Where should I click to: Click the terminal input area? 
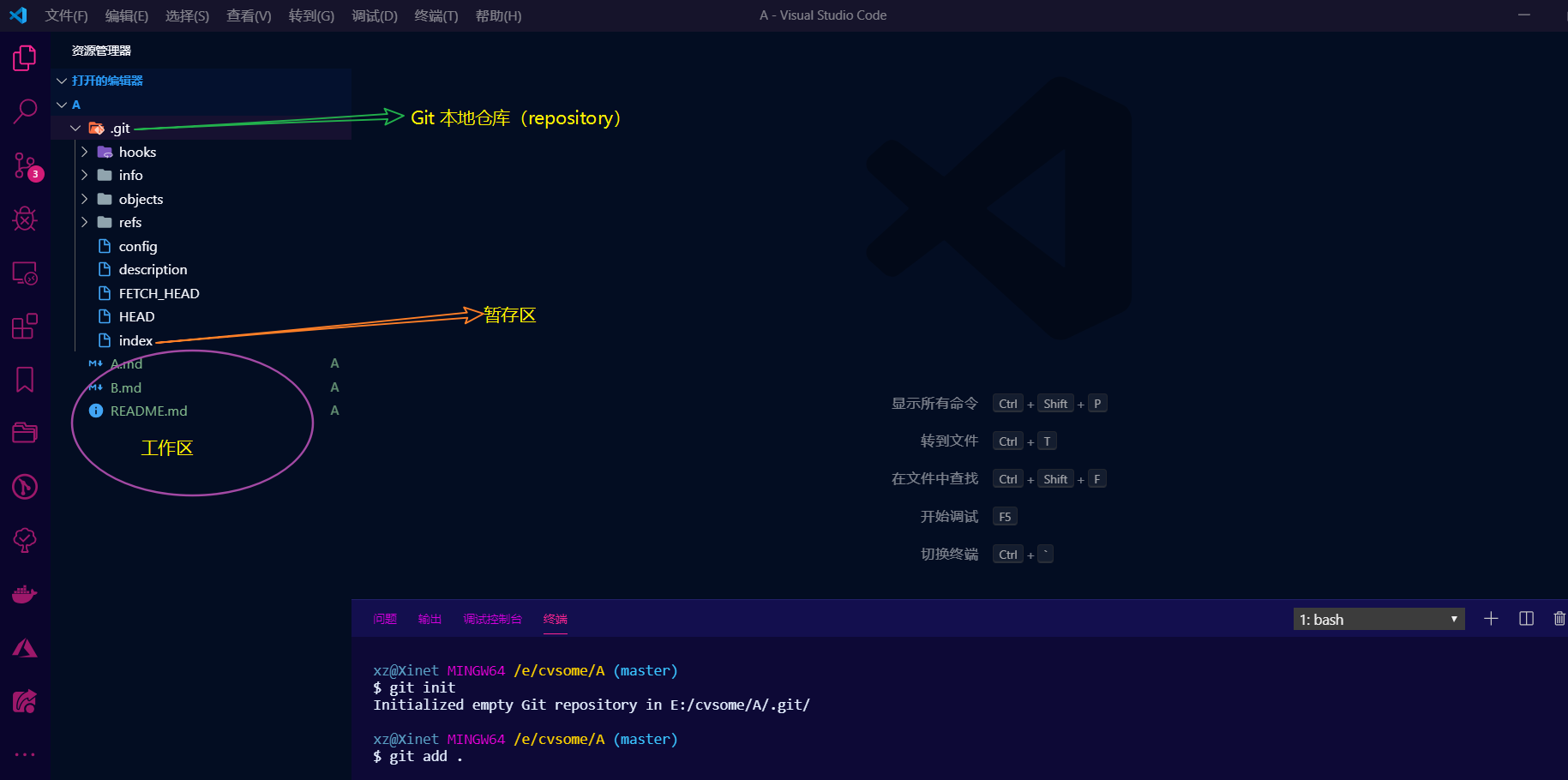pos(959,708)
